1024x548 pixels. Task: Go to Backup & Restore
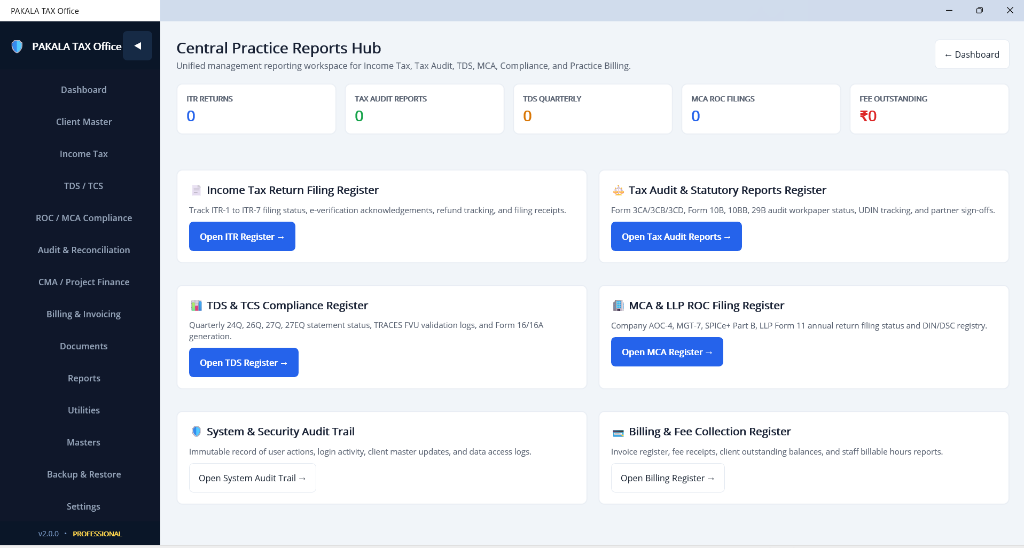coord(84,474)
